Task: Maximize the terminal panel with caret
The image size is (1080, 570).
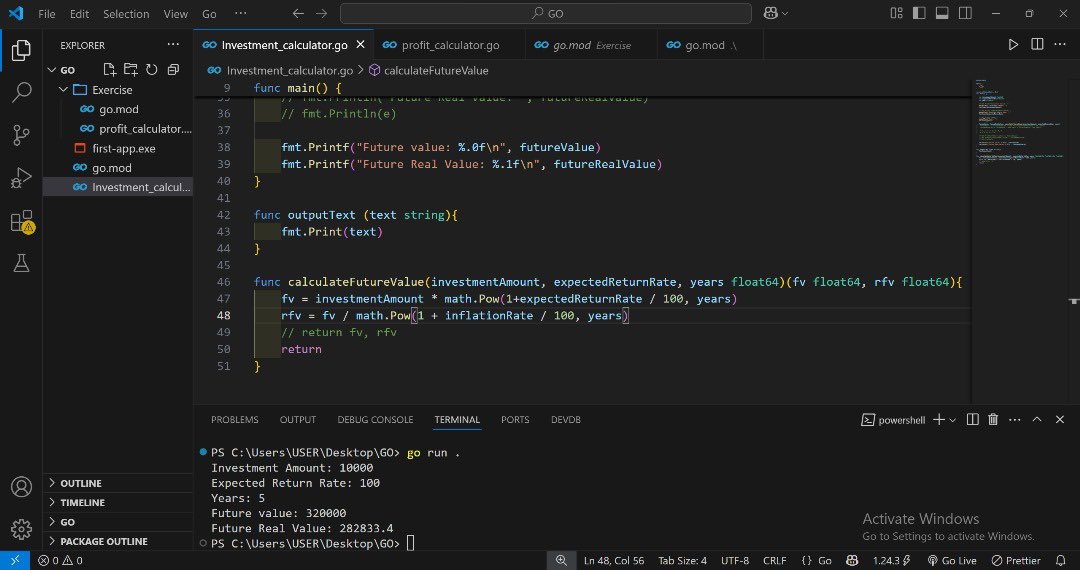Action: pos(1038,419)
